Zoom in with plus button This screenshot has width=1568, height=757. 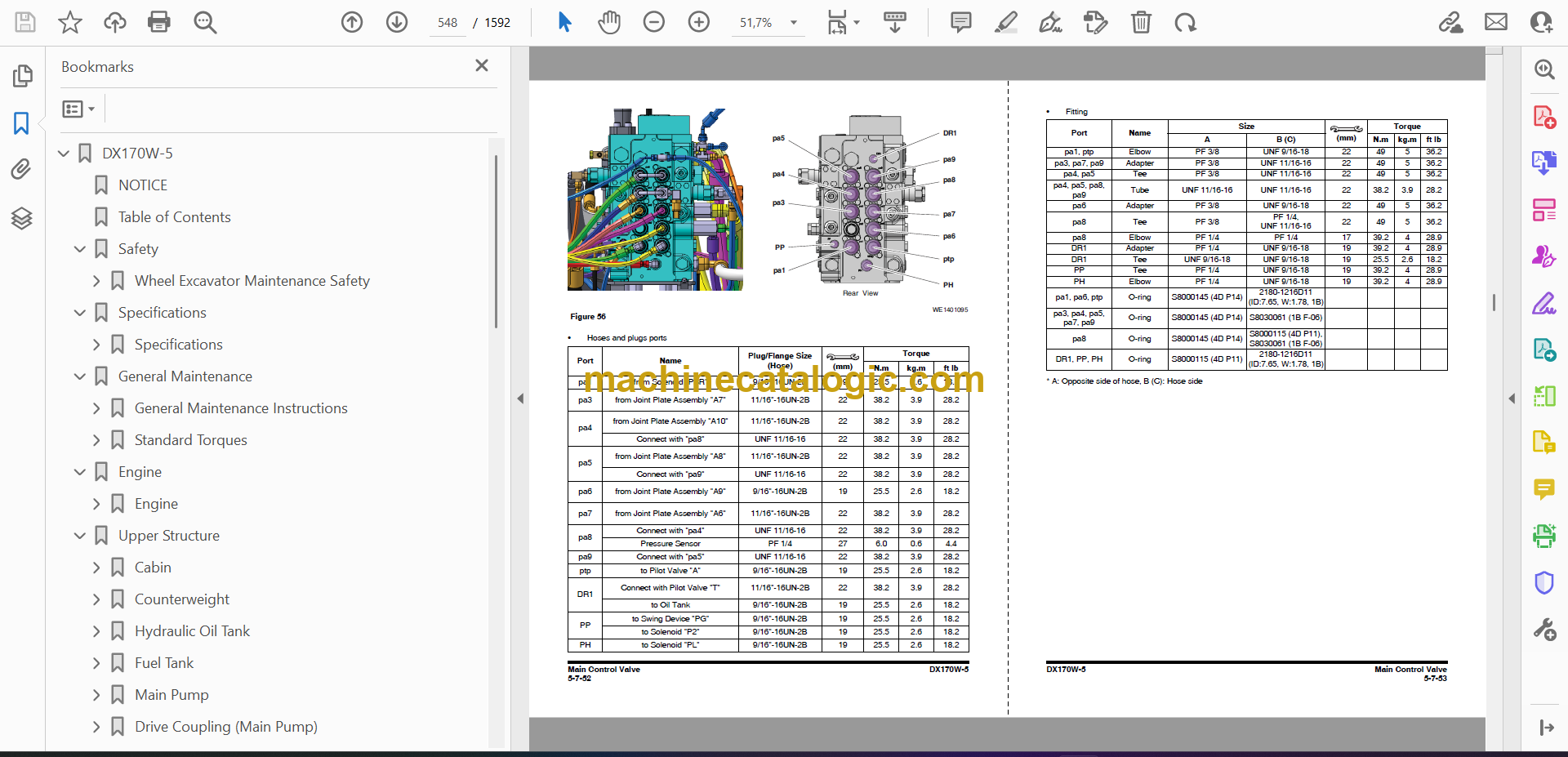pyautogui.click(x=699, y=22)
